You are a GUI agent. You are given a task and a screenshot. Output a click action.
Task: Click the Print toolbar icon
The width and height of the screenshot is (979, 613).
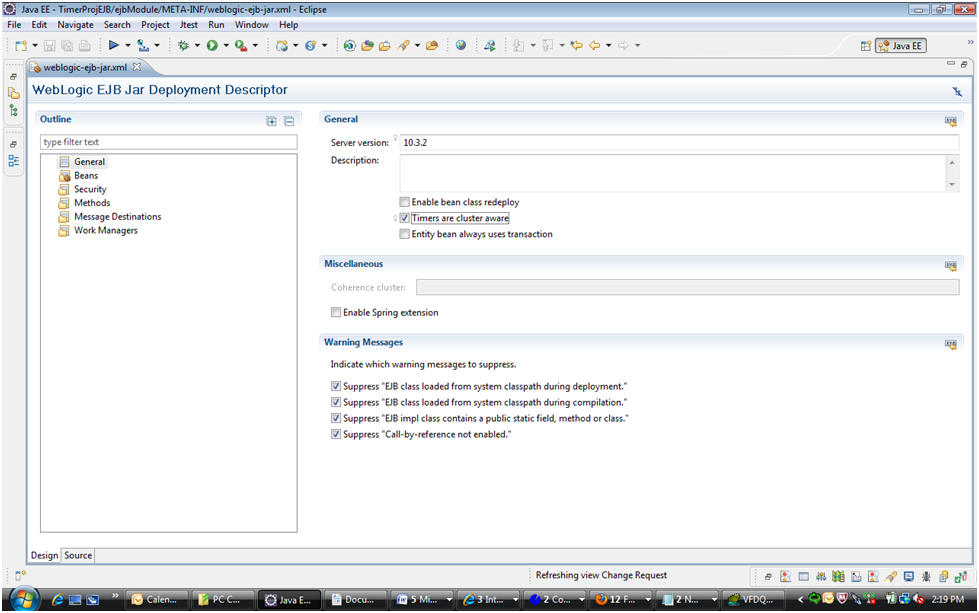coord(84,46)
